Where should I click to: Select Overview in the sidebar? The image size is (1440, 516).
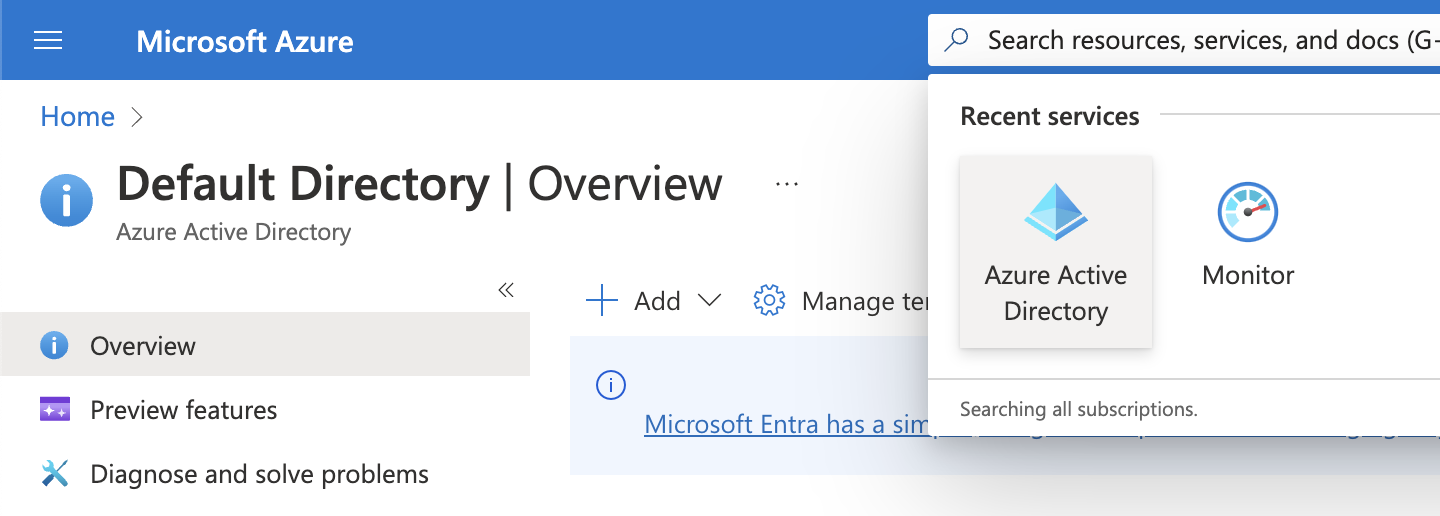coord(265,345)
